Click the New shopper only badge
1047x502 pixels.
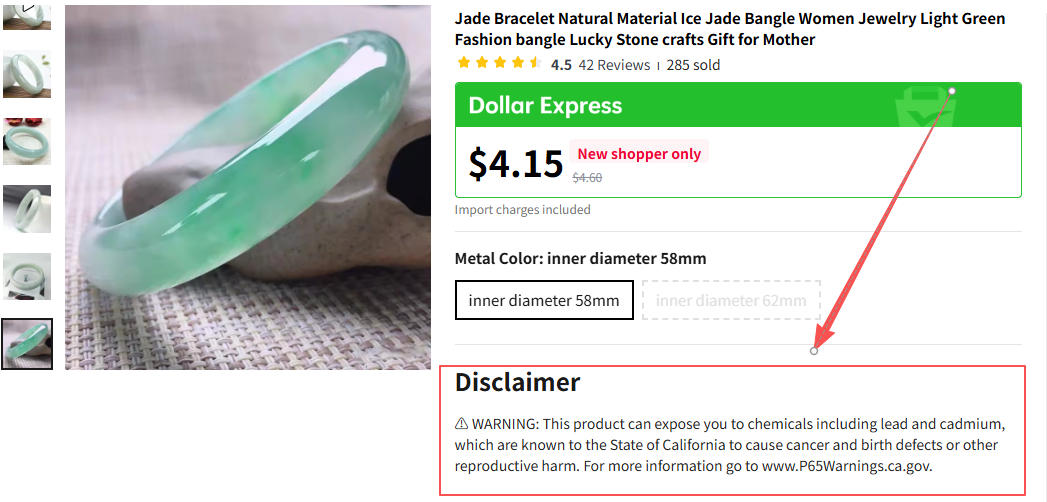click(639, 154)
